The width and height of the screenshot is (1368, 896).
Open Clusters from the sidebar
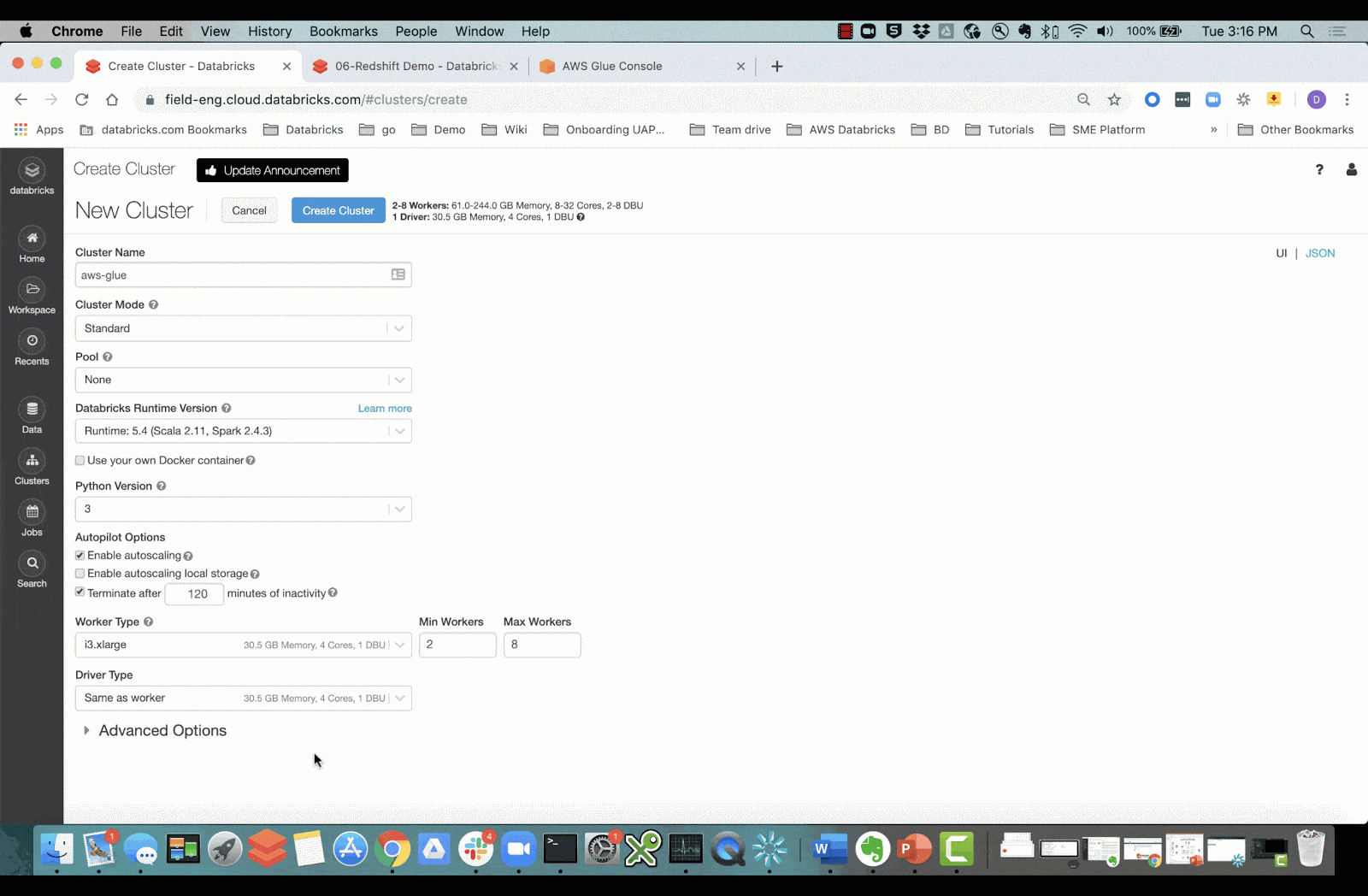point(32,468)
